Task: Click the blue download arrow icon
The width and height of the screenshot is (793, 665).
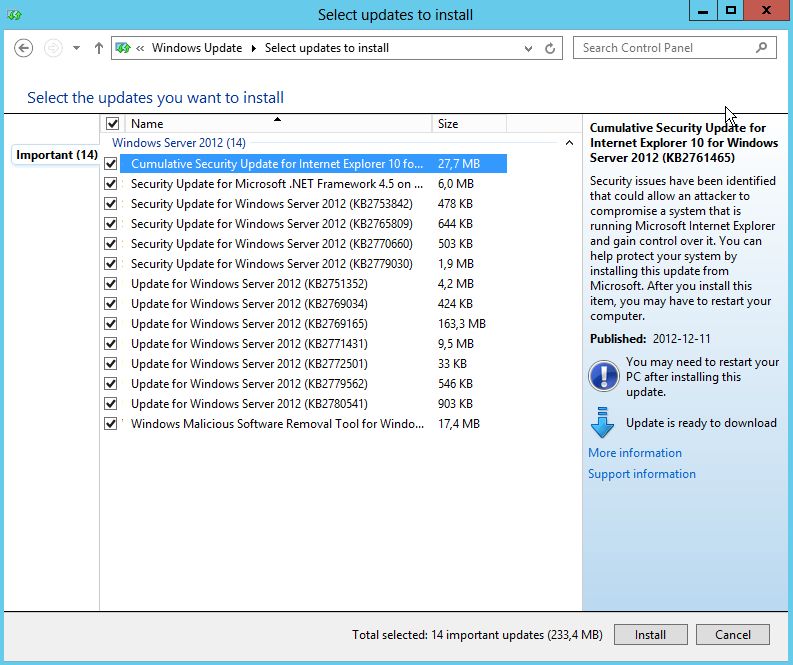Action: click(x=602, y=422)
